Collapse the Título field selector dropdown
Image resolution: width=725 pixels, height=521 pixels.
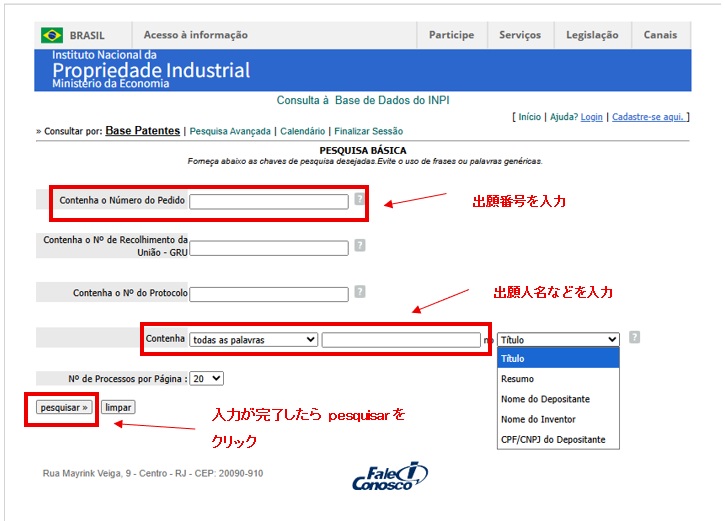pyautogui.click(x=558, y=340)
